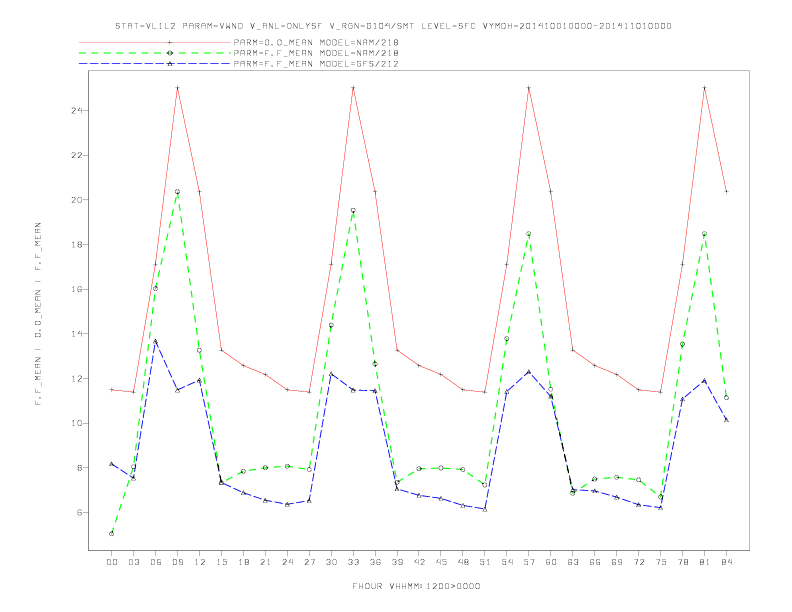Screen dimensions: 792x612
Task: Select legend entry PARM=O.O_MEAN MODEL=NAM/218
Action: 316,42
